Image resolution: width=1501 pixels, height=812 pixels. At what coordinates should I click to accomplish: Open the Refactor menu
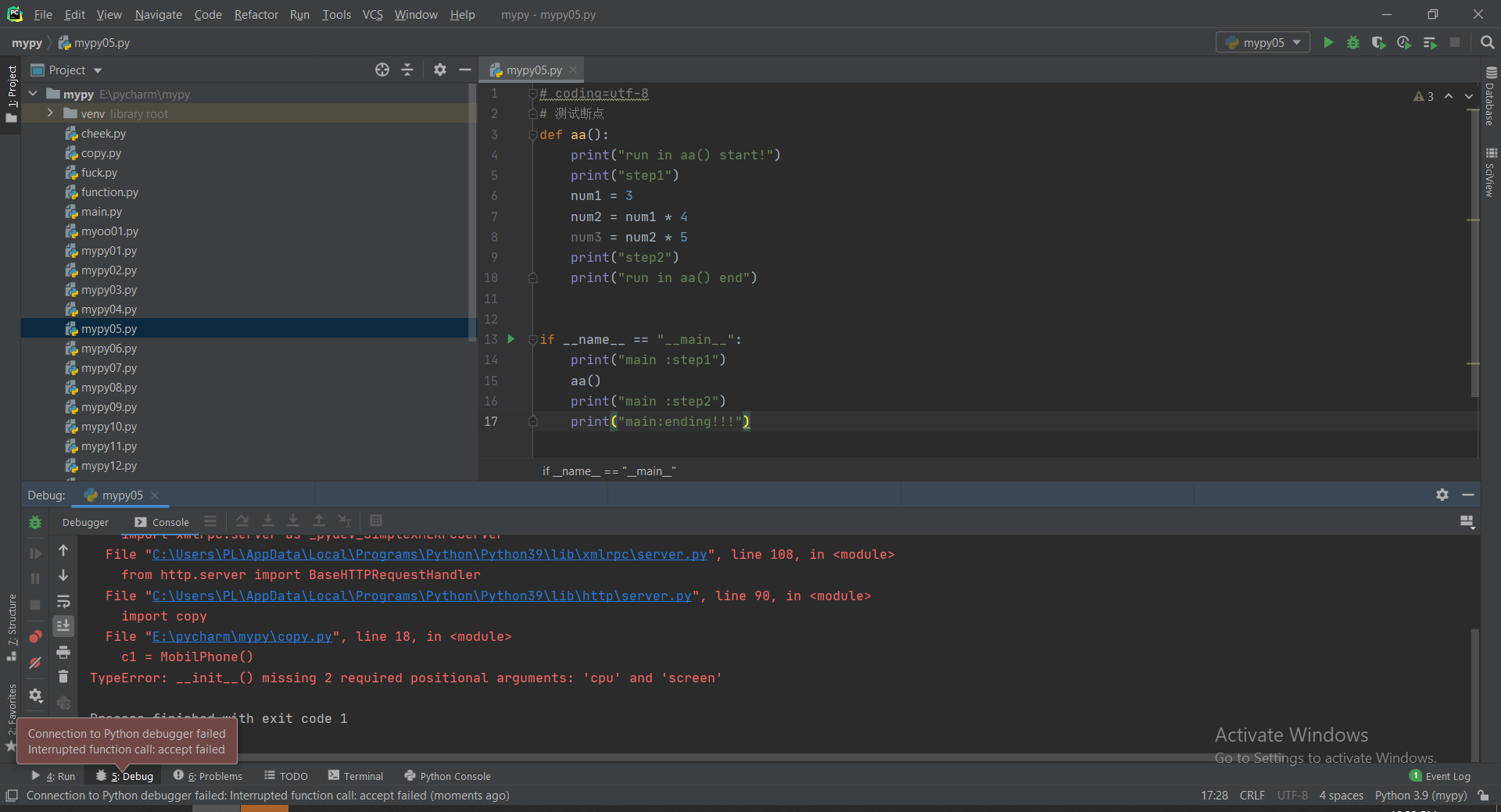click(x=256, y=15)
